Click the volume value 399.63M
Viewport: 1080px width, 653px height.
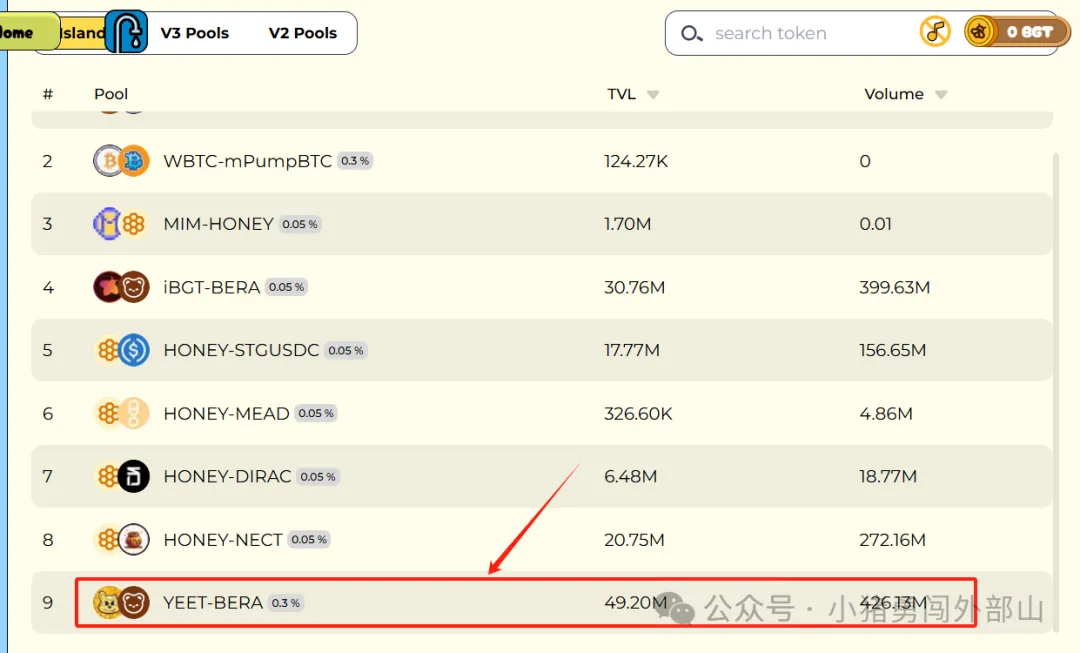pyautogui.click(x=895, y=287)
